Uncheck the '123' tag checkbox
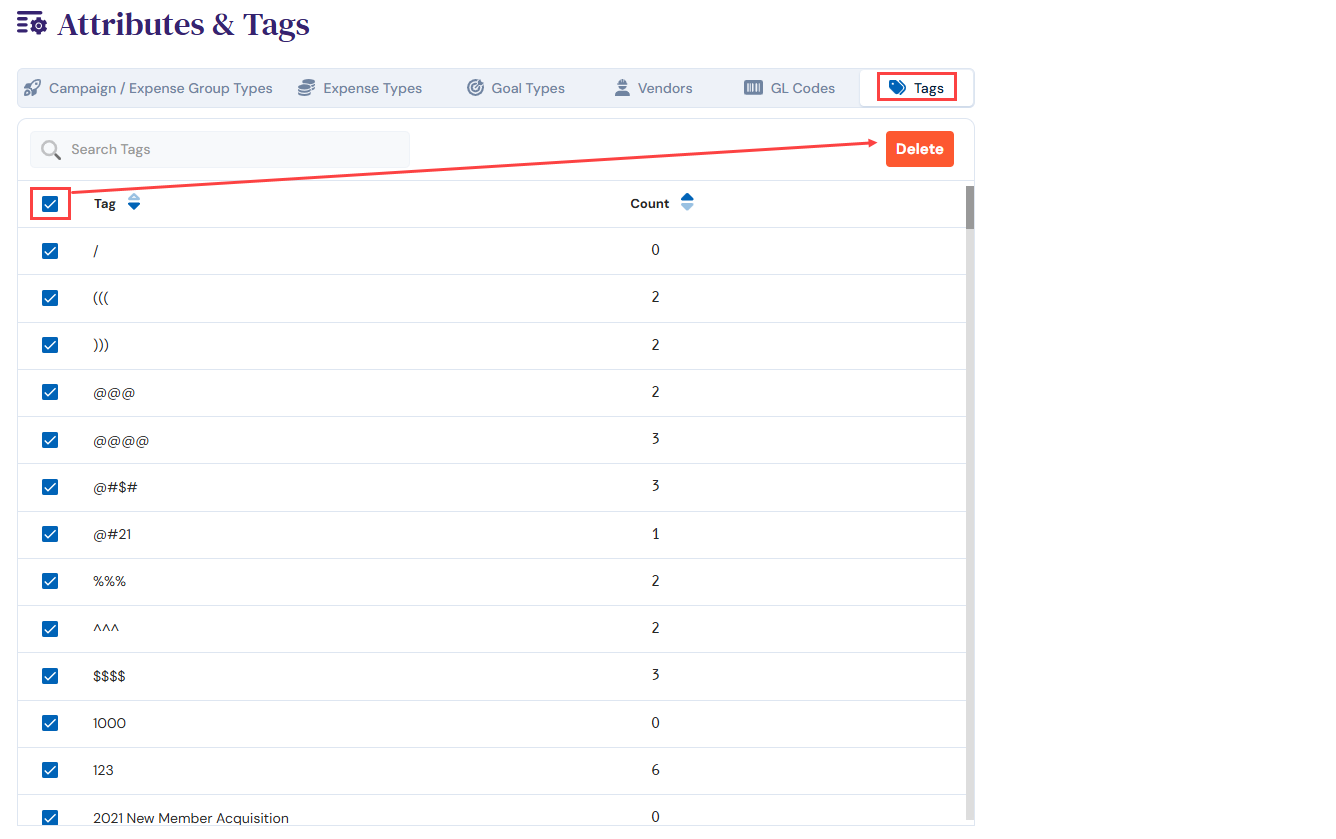This screenshot has width=1336, height=839. (50, 770)
